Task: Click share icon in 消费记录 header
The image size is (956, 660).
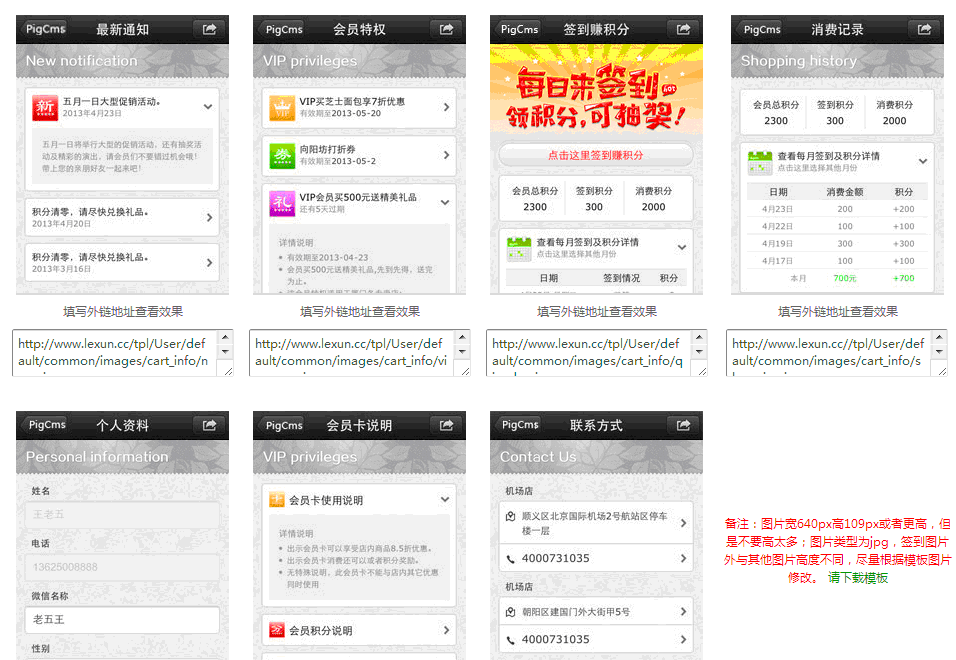Action: click(924, 30)
